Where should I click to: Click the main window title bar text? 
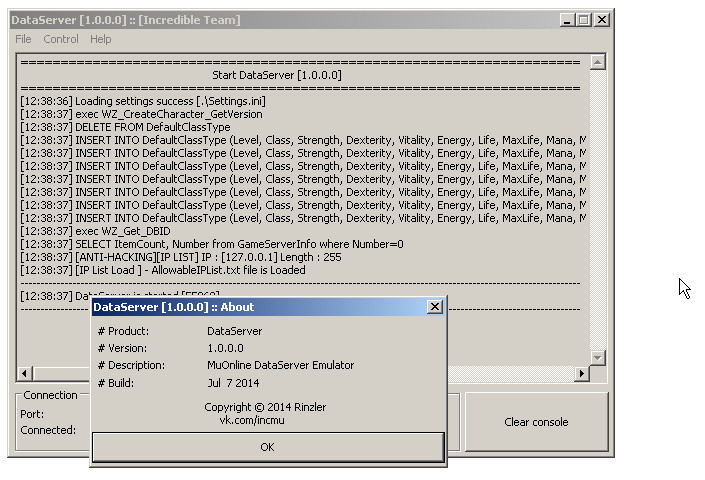click(x=126, y=20)
